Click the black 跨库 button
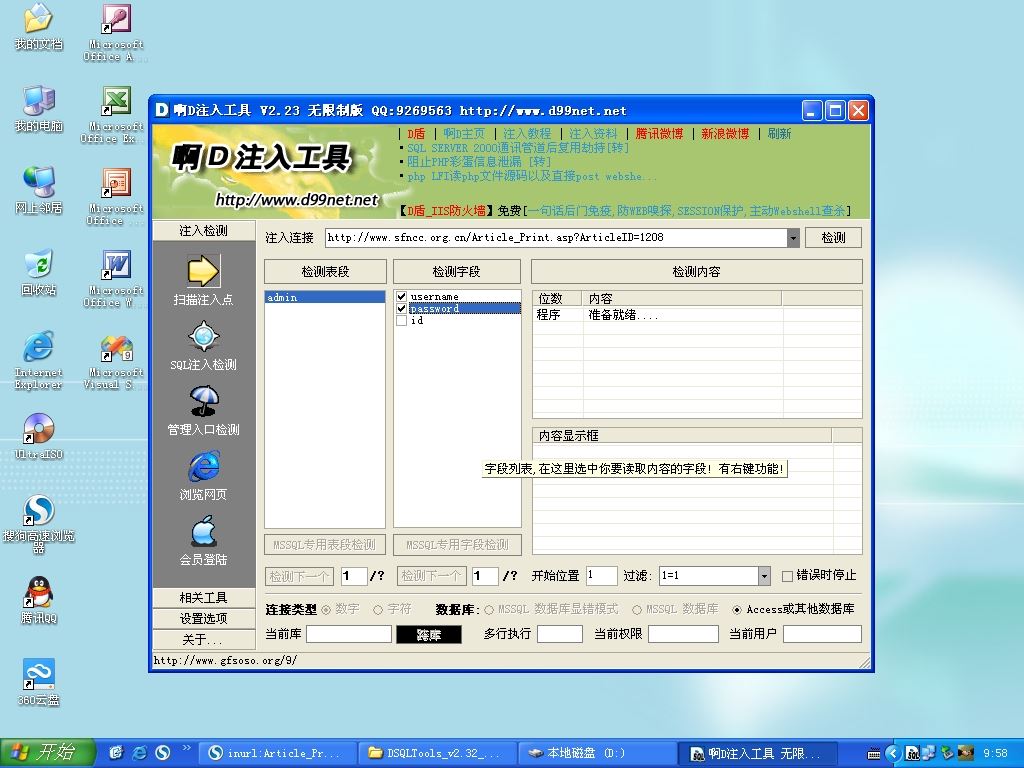This screenshot has height=768, width=1024. 429,635
